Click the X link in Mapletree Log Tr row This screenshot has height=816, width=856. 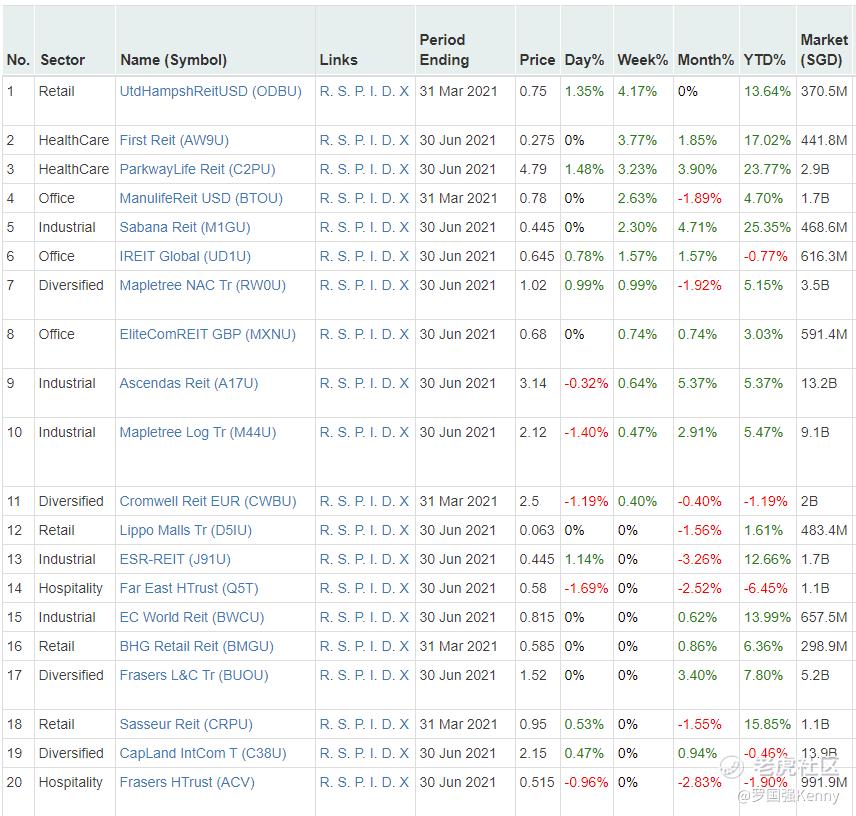(x=403, y=432)
